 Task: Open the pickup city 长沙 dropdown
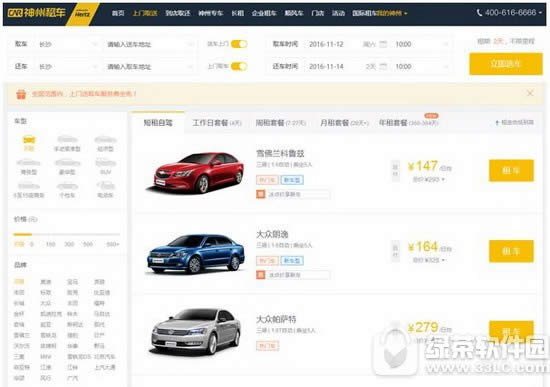tap(67, 44)
